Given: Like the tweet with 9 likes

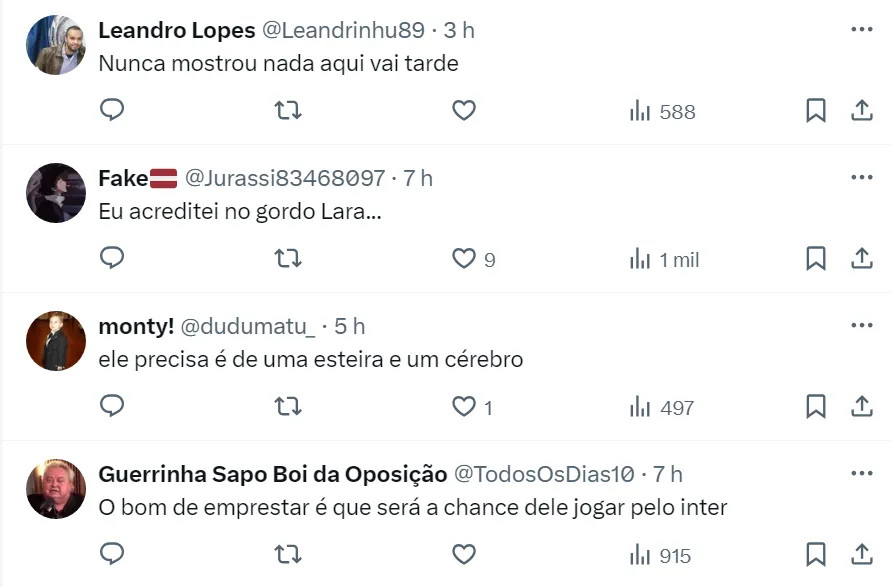Looking at the screenshot, I should 464,258.
